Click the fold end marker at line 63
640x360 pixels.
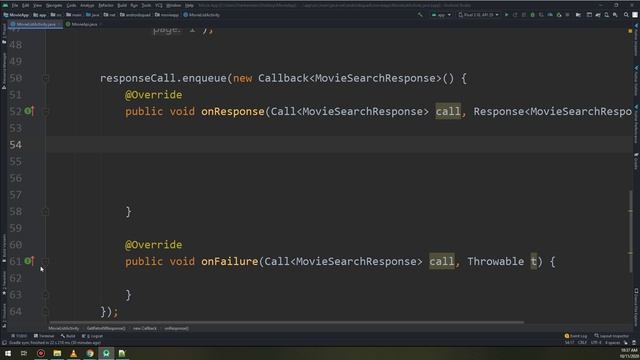click(46, 295)
